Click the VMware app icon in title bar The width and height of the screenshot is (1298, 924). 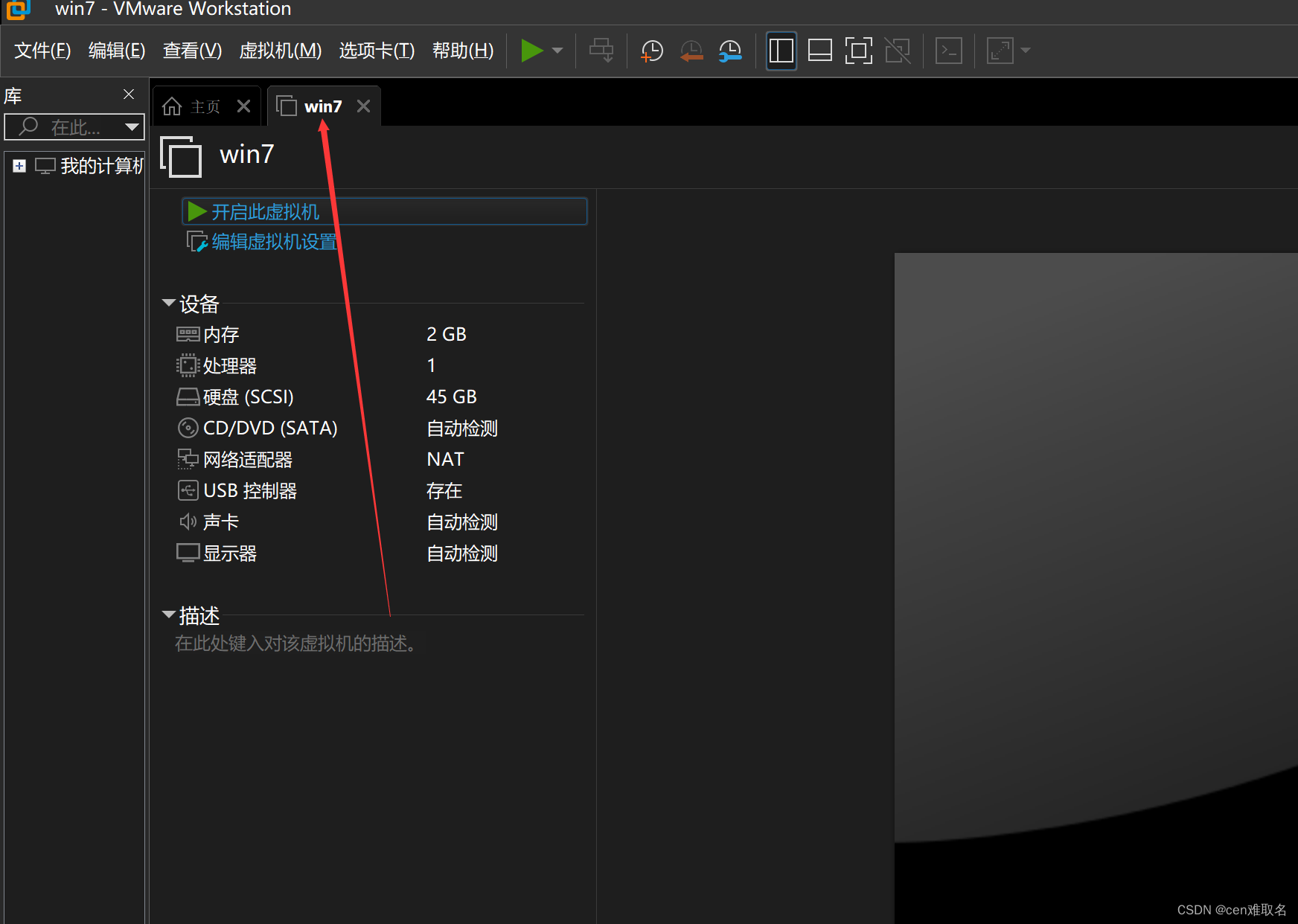tap(18, 10)
